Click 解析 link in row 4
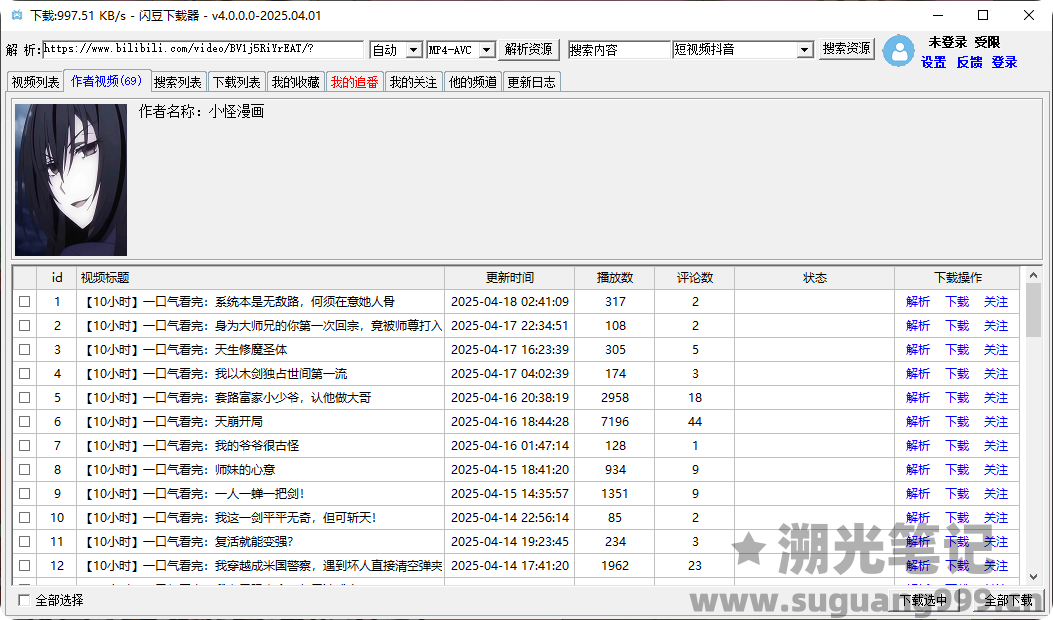The height and width of the screenshot is (620, 1053). (x=918, y=373)
